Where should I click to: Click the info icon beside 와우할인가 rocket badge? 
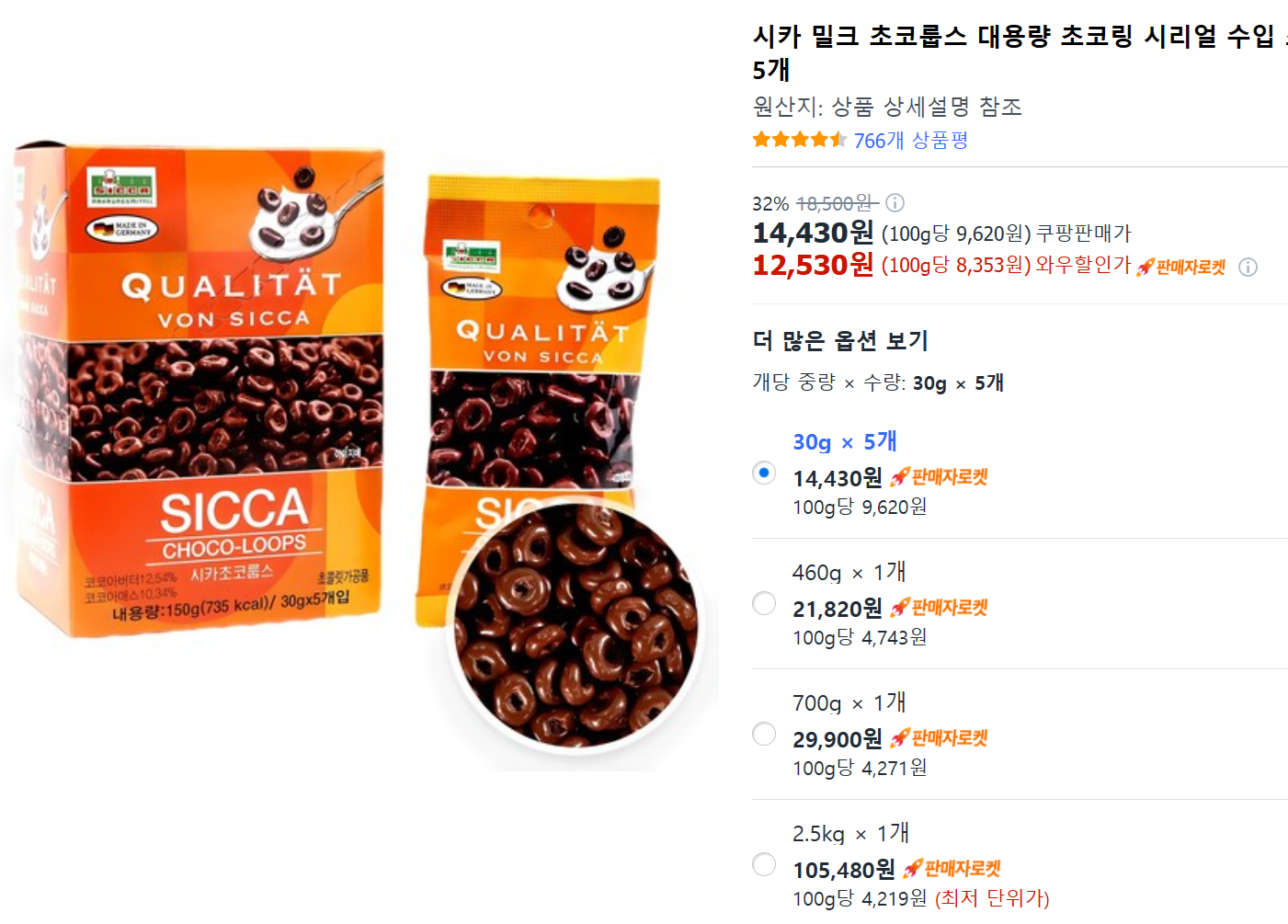click(1248, 267)
